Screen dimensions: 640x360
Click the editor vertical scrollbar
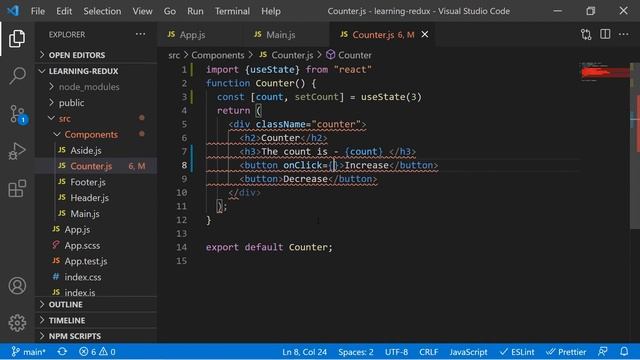(x=635, y=146)
